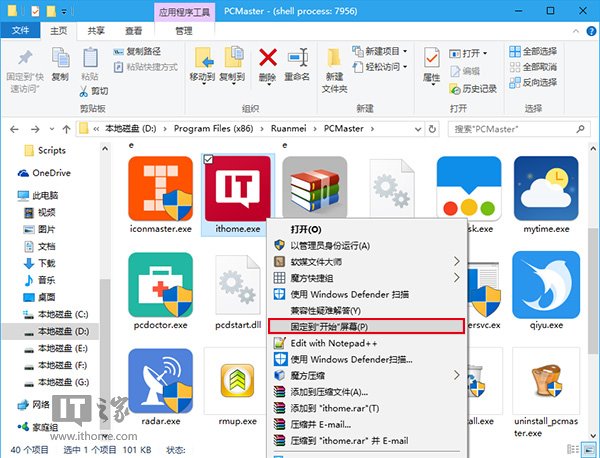
Task: Click the Back navigation arrow
Action: 15,129
